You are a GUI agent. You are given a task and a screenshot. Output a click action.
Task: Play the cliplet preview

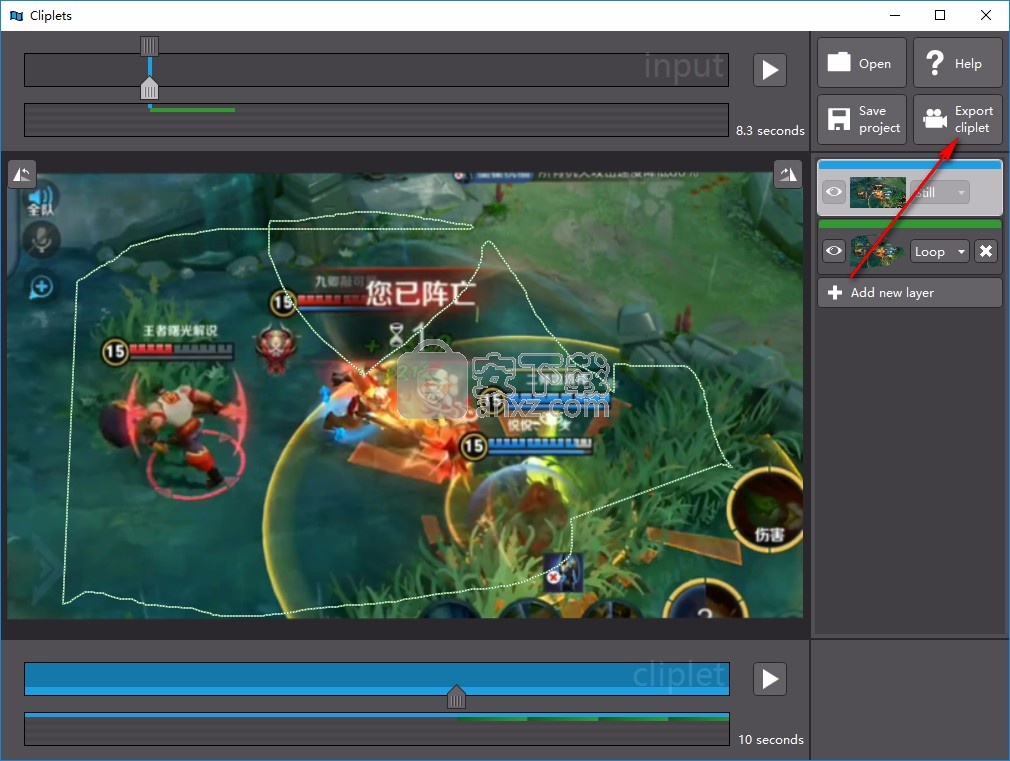click(x=770, y=679)
